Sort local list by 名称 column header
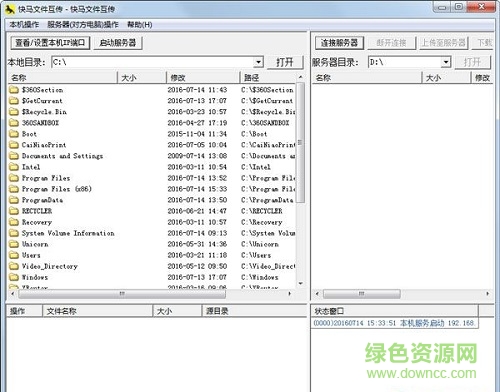The height and width of the screenshot is (392, 500). pos(63,78)
